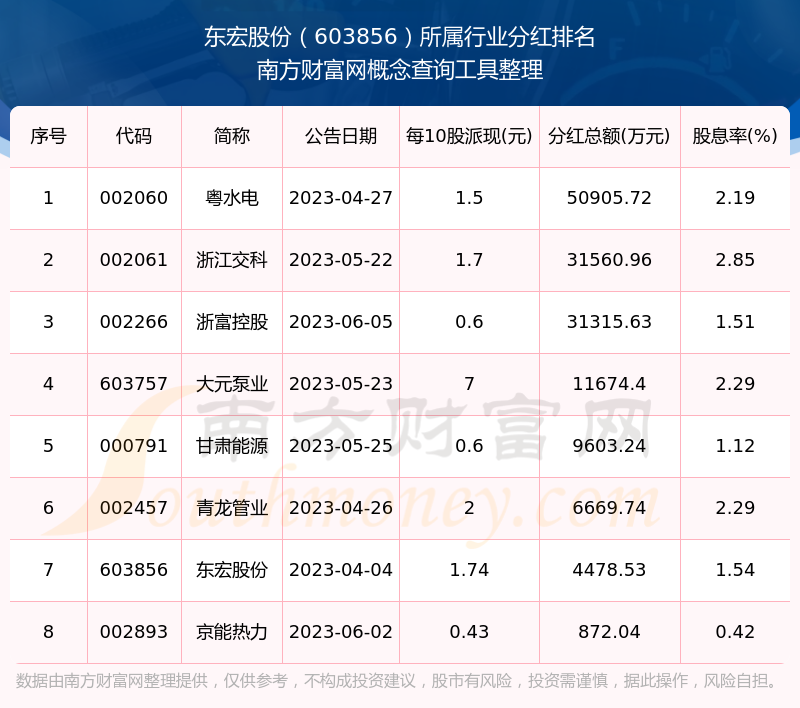Click the title 东宏股份（603856）所属行业分红排名
The width and height of the screenshot is (800, 708).
(x=399, y=37)
